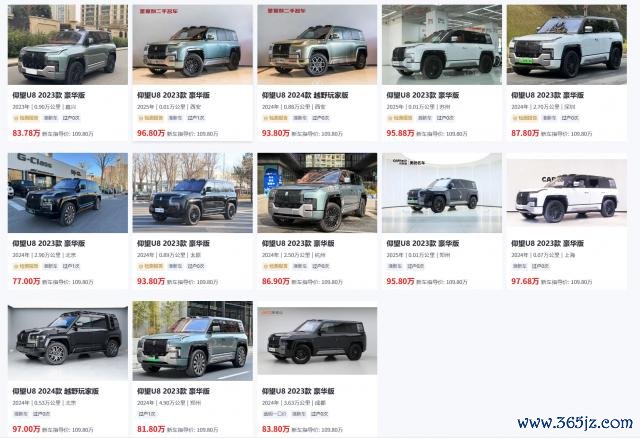This screenshot has width=640, height=438.
Task: Open the 86.90万 green U8 photo
Action: (x=317, y=193)
